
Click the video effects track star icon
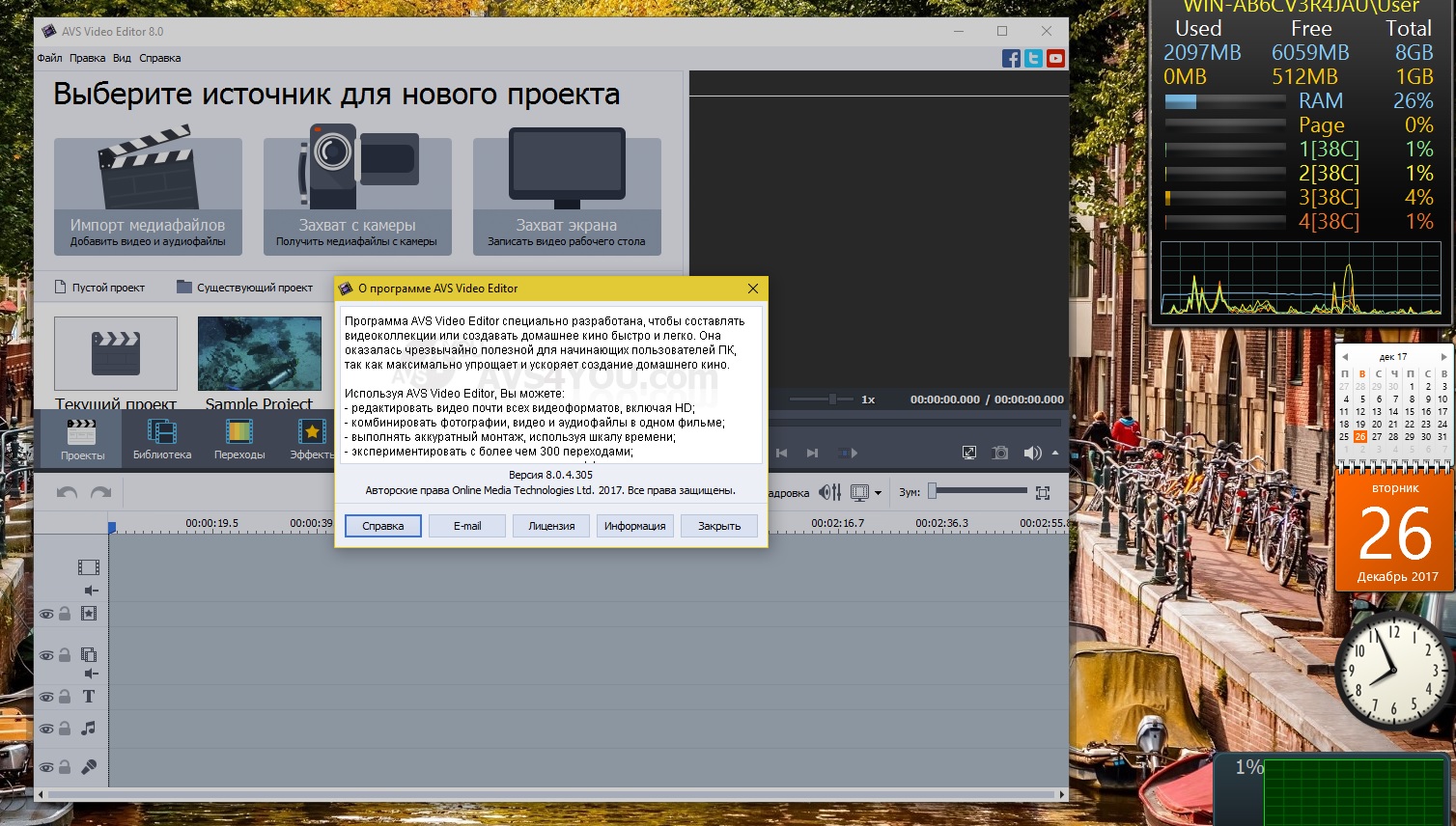(x=89, y=613)
